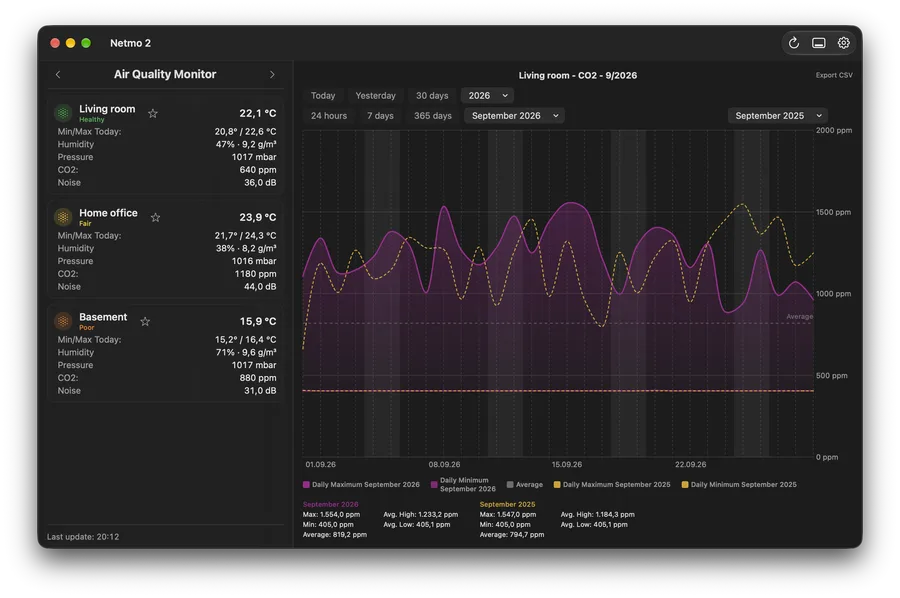The width and height of the screenshot is (900, 598).
Task: Click Daily Maximum September 2025 legend swatch
Action: (557, 484)
